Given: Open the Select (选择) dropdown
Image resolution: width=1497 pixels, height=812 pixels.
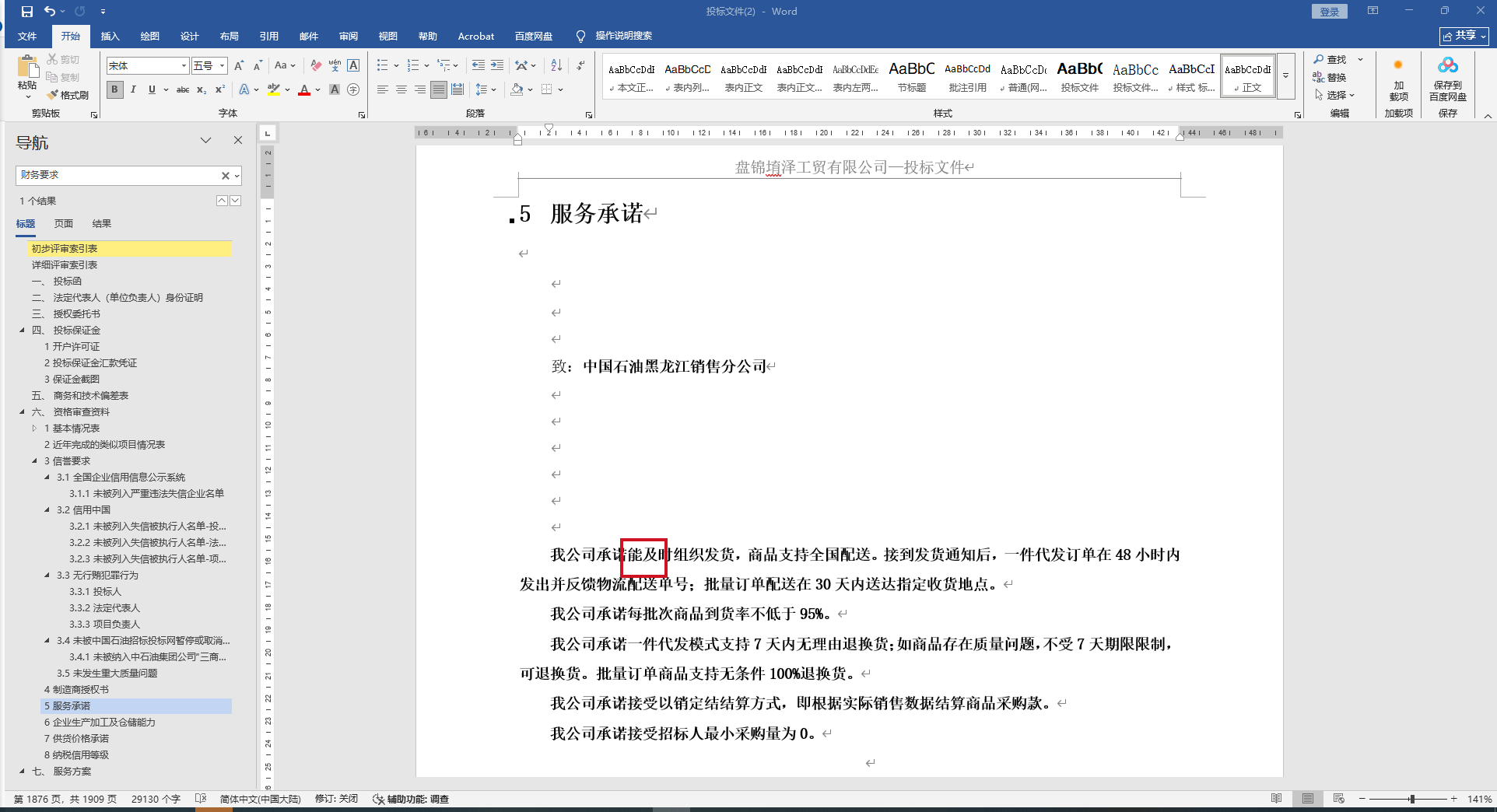Looking at the screenshot, I should [1335, 95].
